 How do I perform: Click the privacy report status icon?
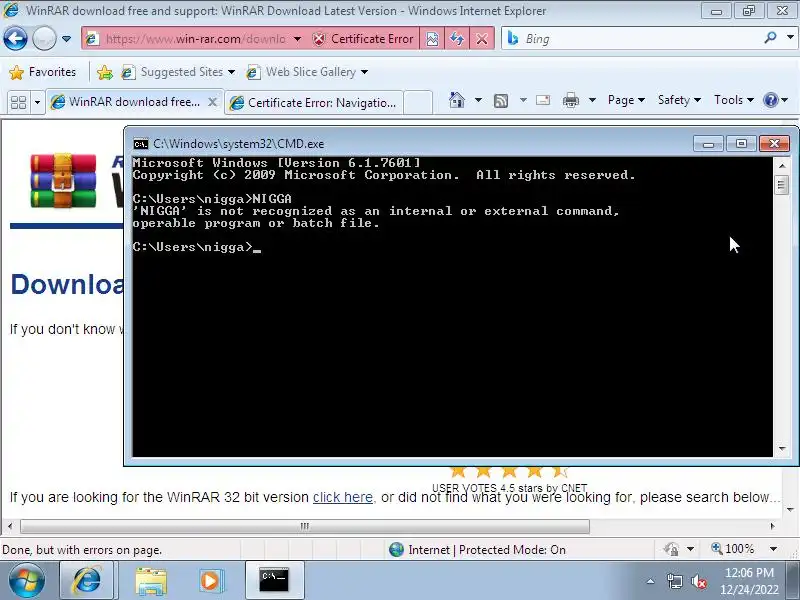[x=671, y=549]
